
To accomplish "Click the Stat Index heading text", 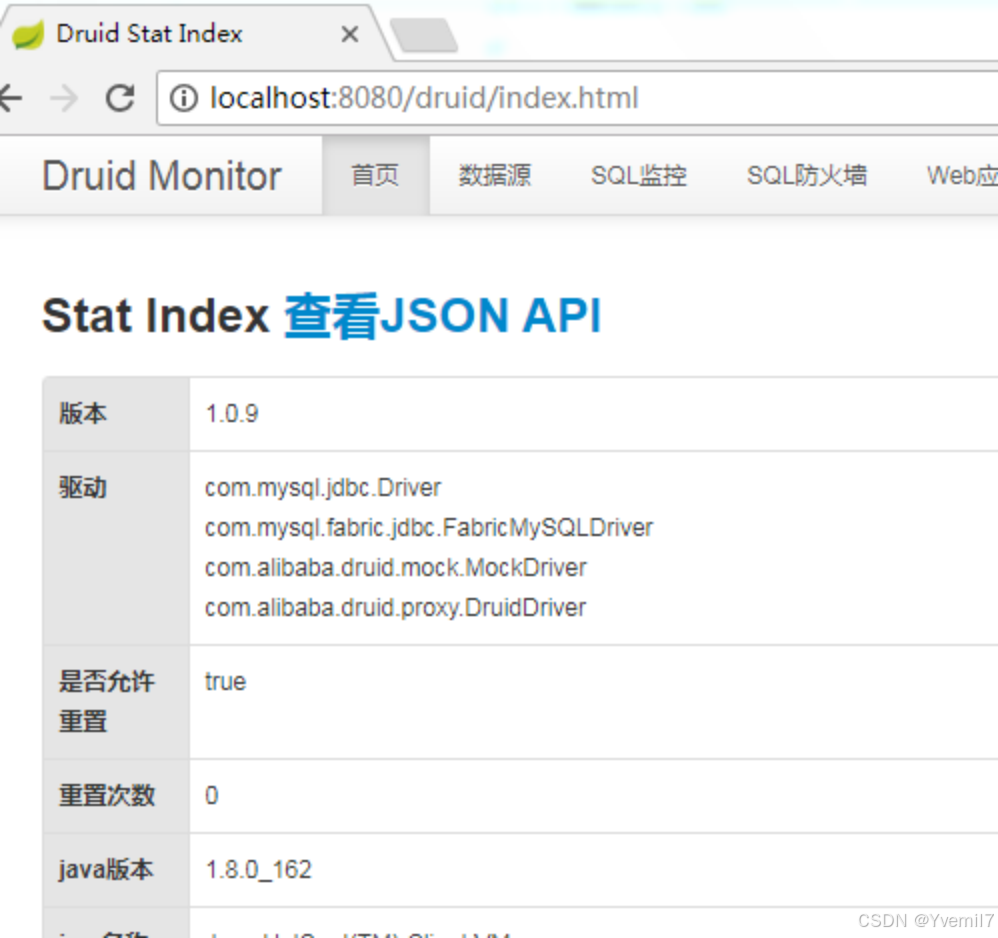I will pos(156,316).
